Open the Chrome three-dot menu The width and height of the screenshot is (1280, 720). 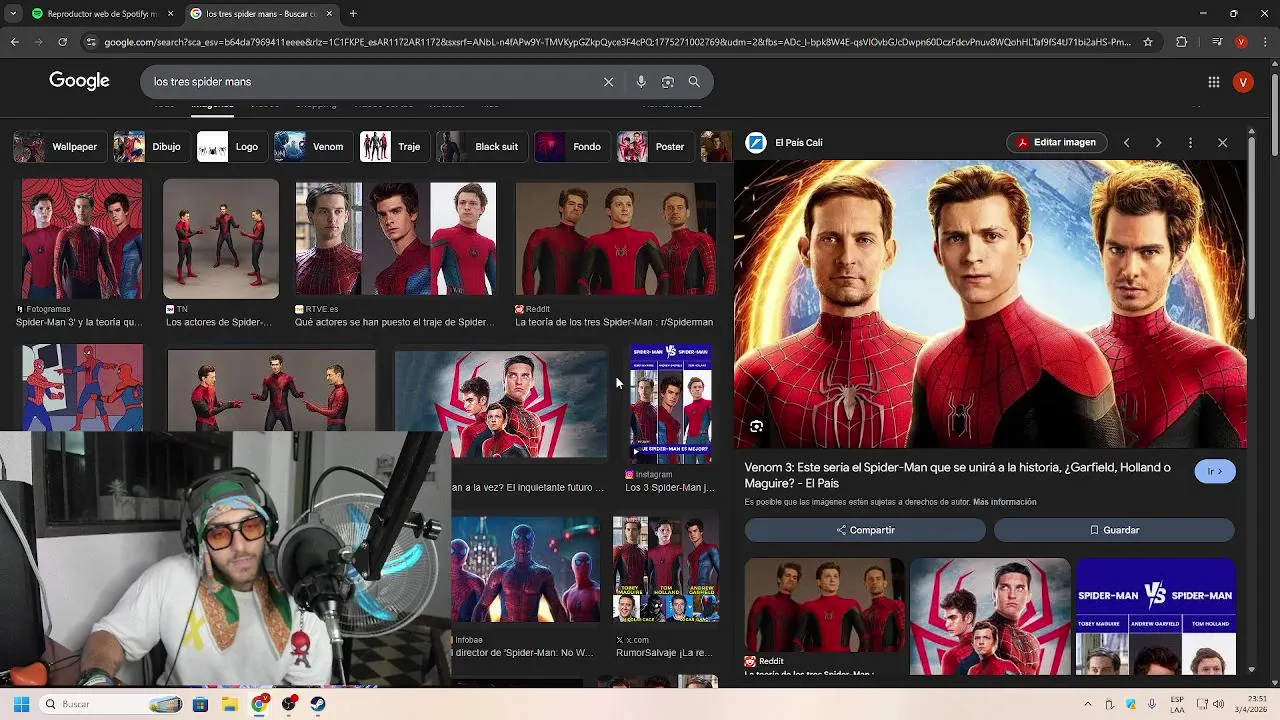point(1264,42)
